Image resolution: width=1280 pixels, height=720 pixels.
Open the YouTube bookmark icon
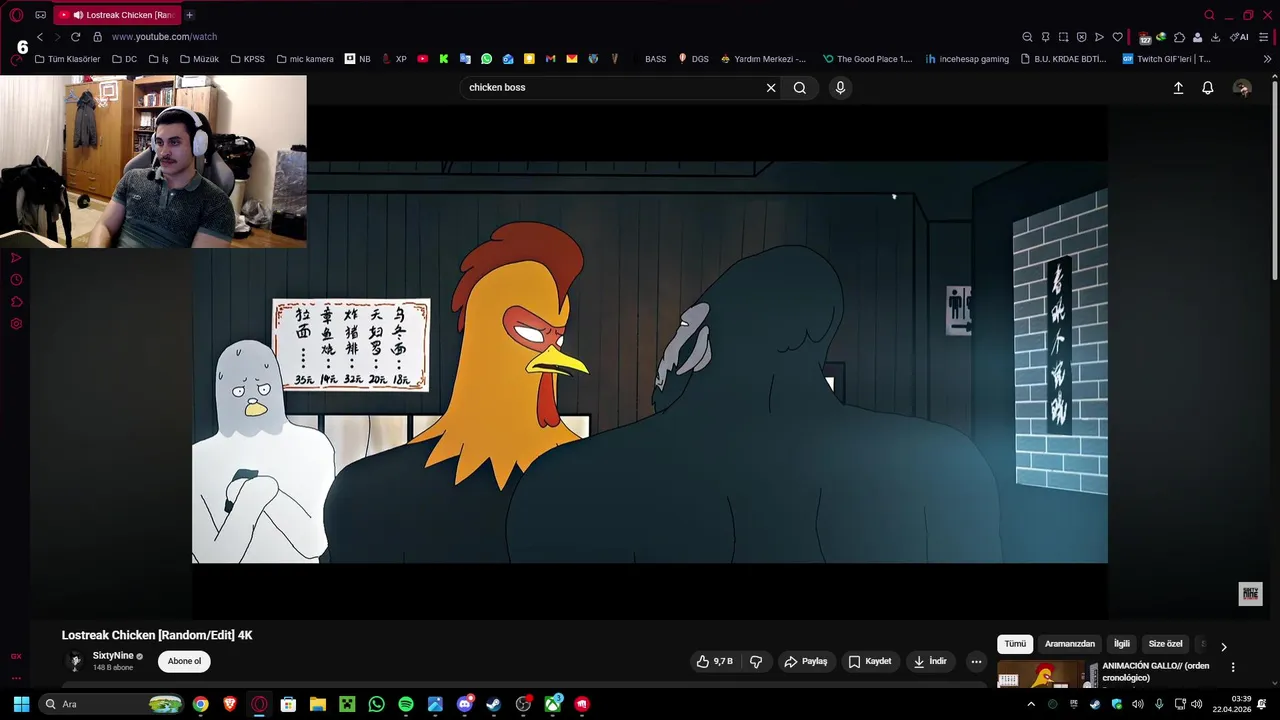(x=422, y=59)
